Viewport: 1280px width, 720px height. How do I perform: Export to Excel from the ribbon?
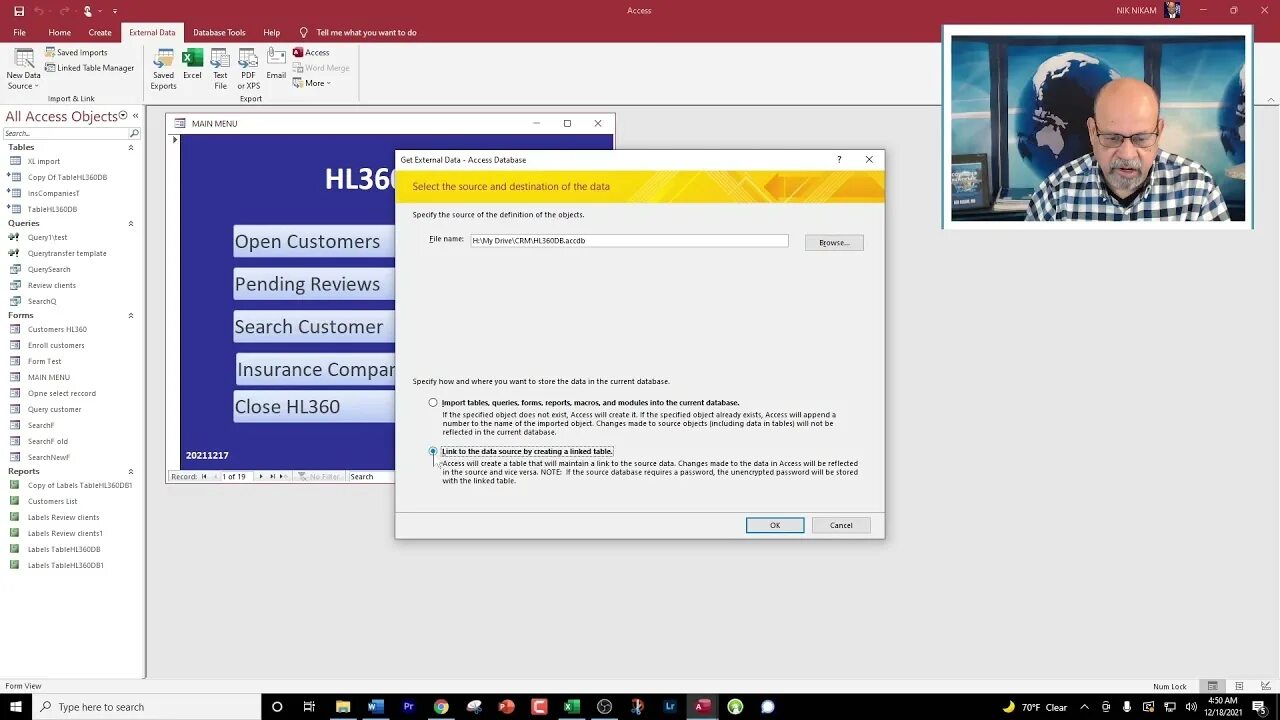pos(192,64)
